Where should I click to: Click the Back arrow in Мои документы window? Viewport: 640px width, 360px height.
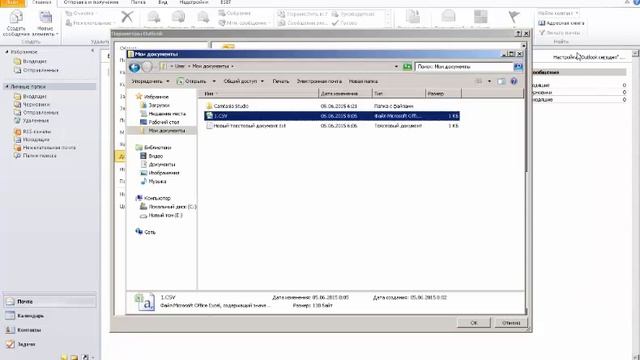pyautogui.click(x=134, y=67)
